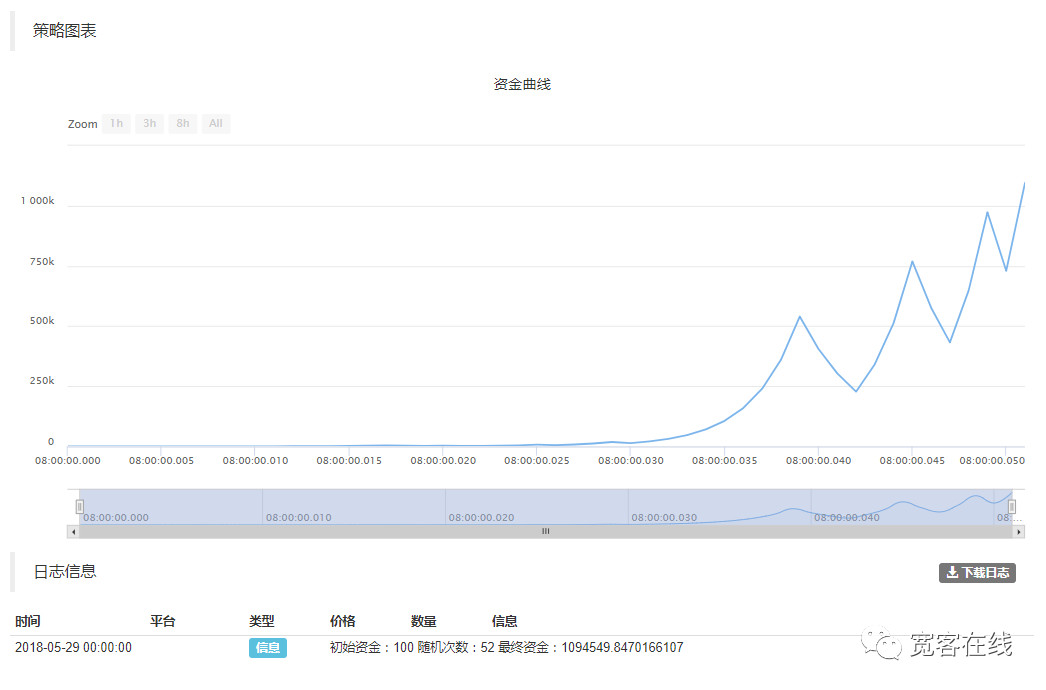1046x690 pixels.
Task: Click the 资金曲线 chart title
Action: [x=522, y=84]
